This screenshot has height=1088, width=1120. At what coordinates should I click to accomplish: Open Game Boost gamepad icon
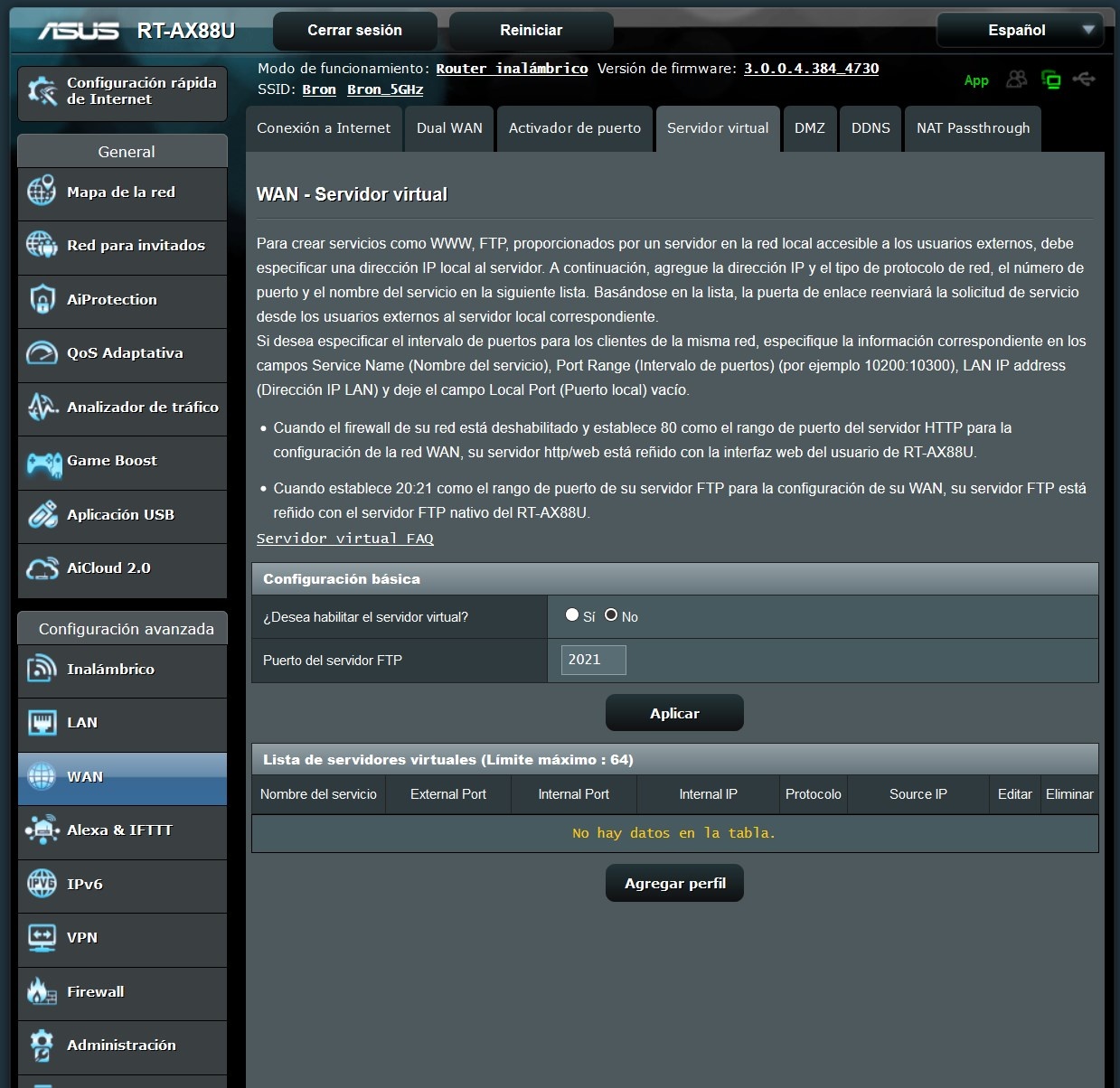[x=42, y=462]
